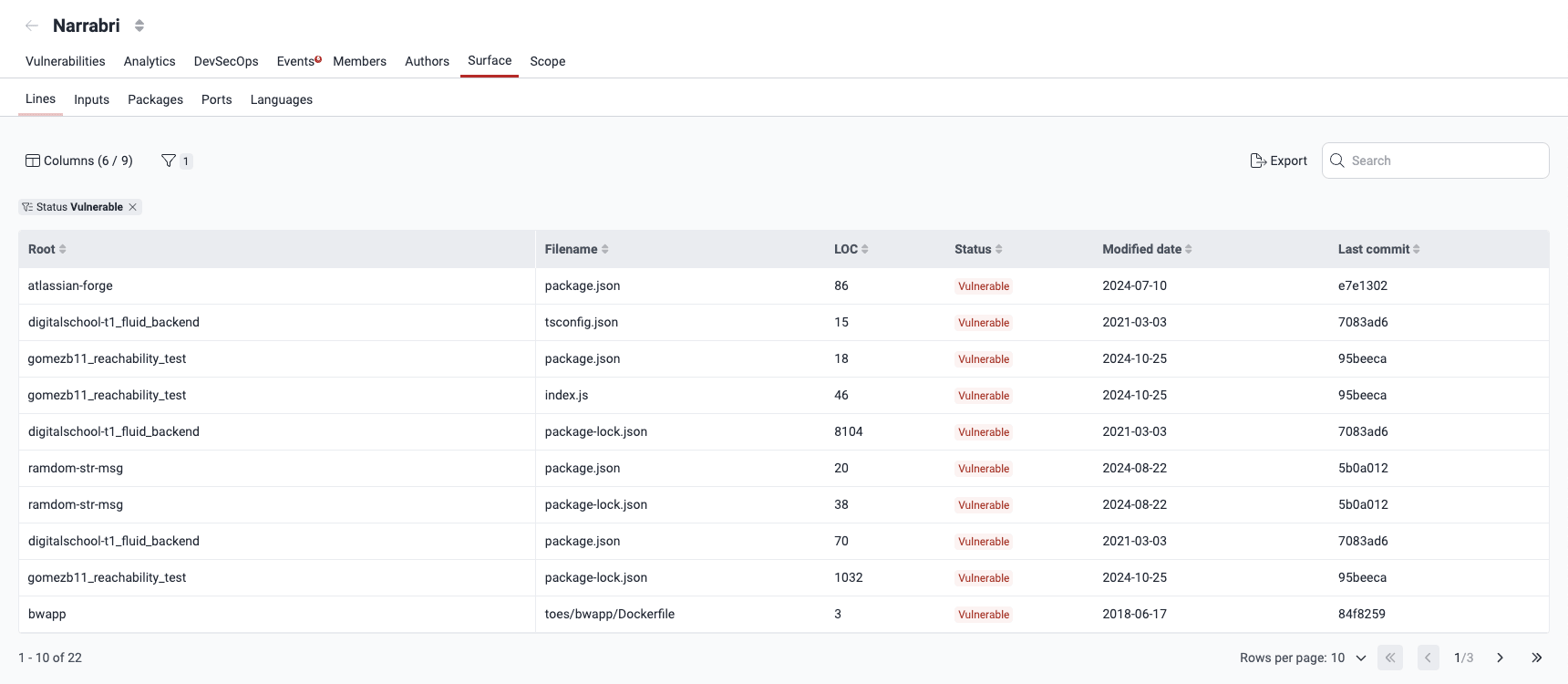Click the Columns table icon
This screenshot has height=684, width=1568.
click(x=33, y=161)
